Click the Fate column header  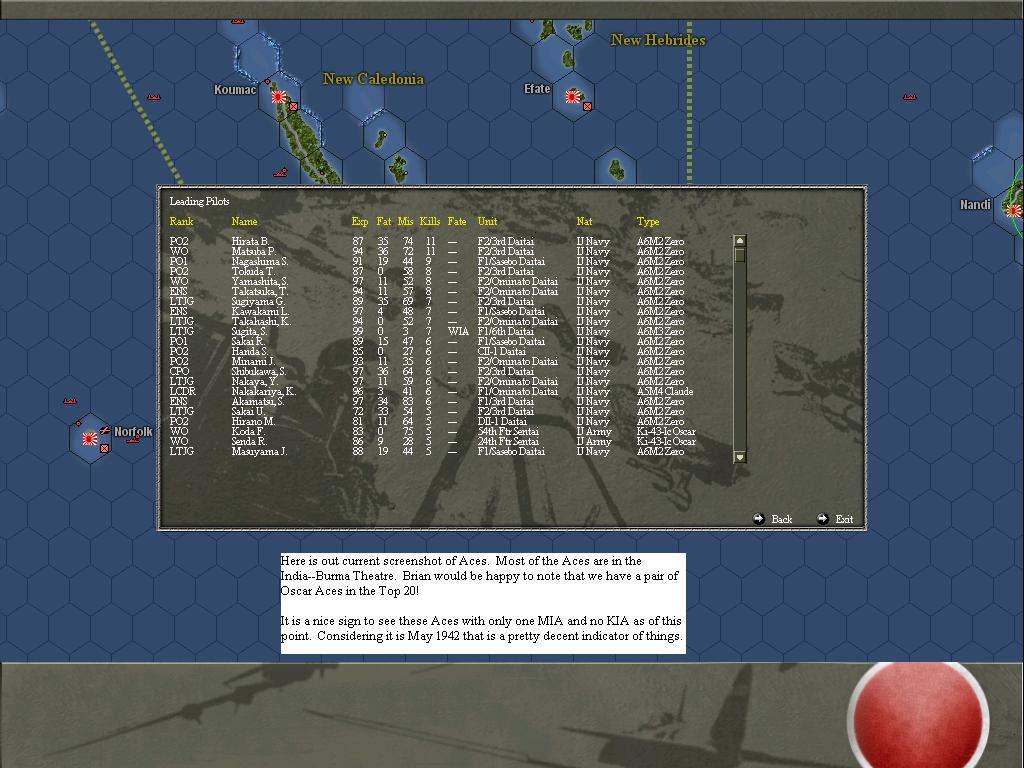[456, 221]
